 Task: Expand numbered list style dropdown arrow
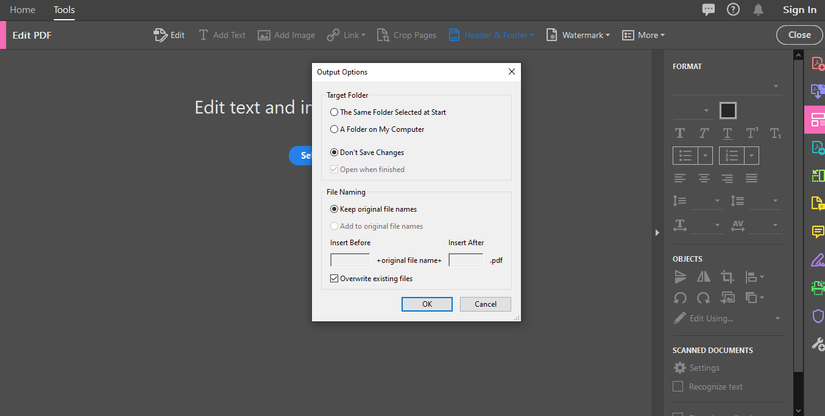(752, 156)
